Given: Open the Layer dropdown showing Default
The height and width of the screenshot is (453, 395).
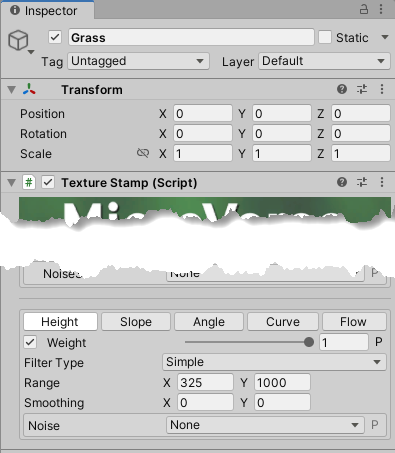Looking at the screenshot, I should 324,61.
